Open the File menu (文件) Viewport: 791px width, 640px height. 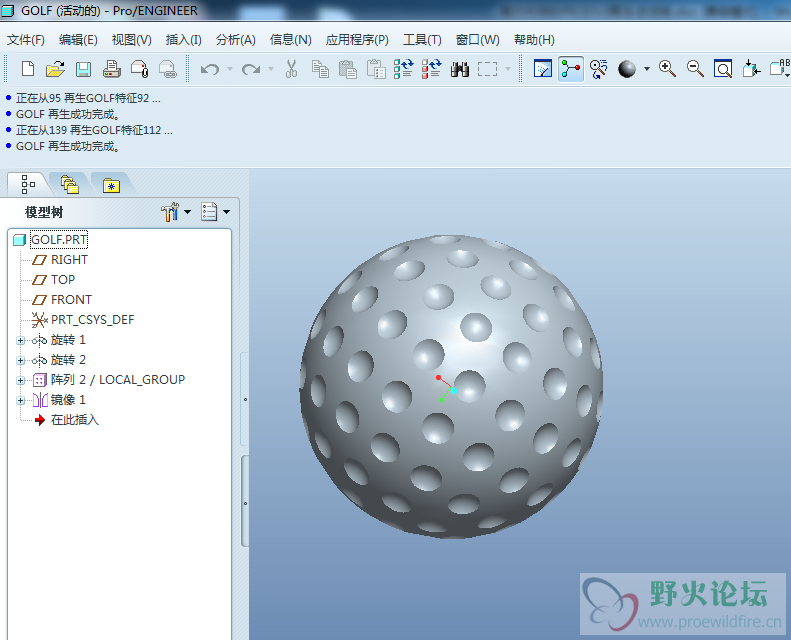tap(26, 40)
